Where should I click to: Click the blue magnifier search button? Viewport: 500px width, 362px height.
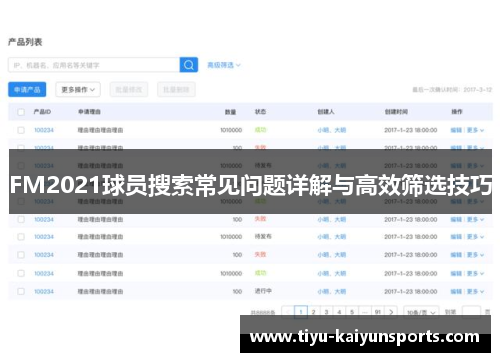coord(189,65)
